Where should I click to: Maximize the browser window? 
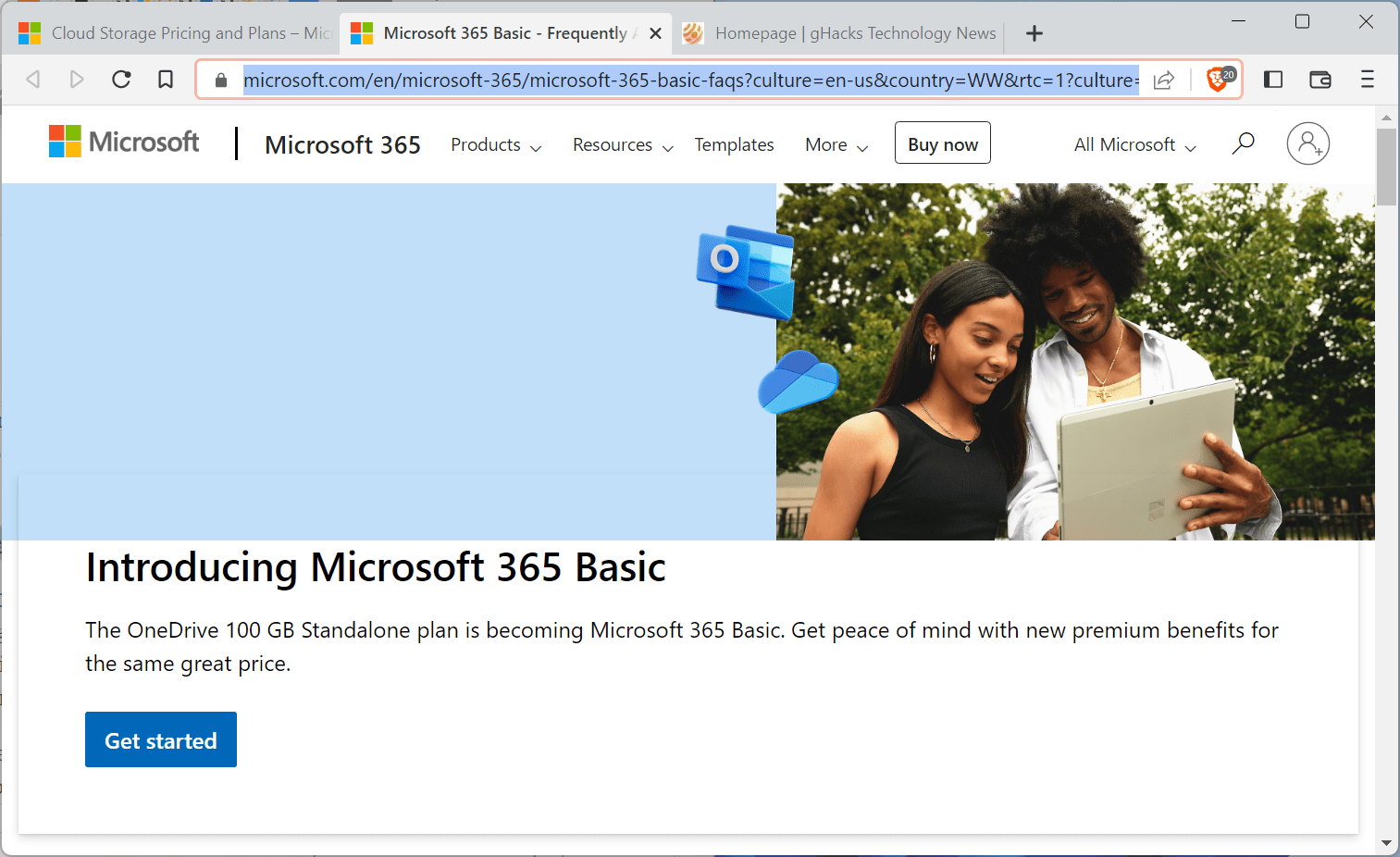click(1302, 20)
